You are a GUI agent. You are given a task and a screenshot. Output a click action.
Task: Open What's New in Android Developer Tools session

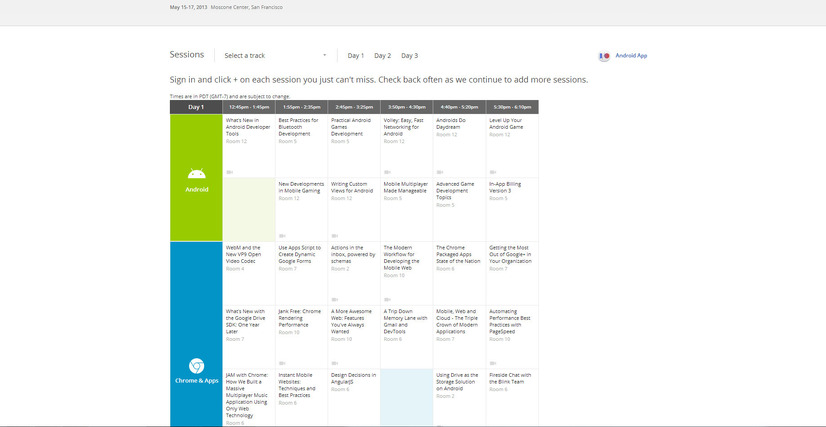248,127
